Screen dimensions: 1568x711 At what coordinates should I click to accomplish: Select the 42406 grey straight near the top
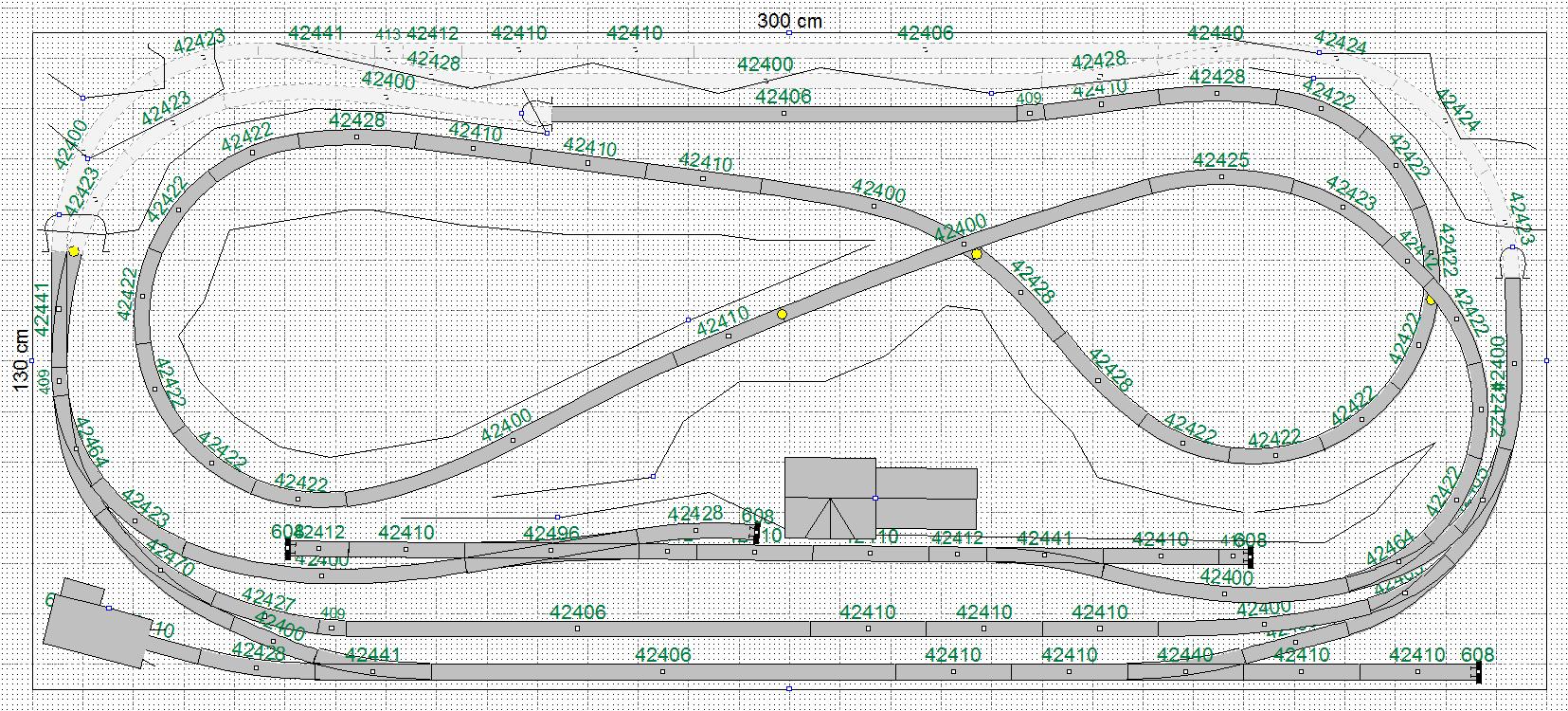coord(784,114)
